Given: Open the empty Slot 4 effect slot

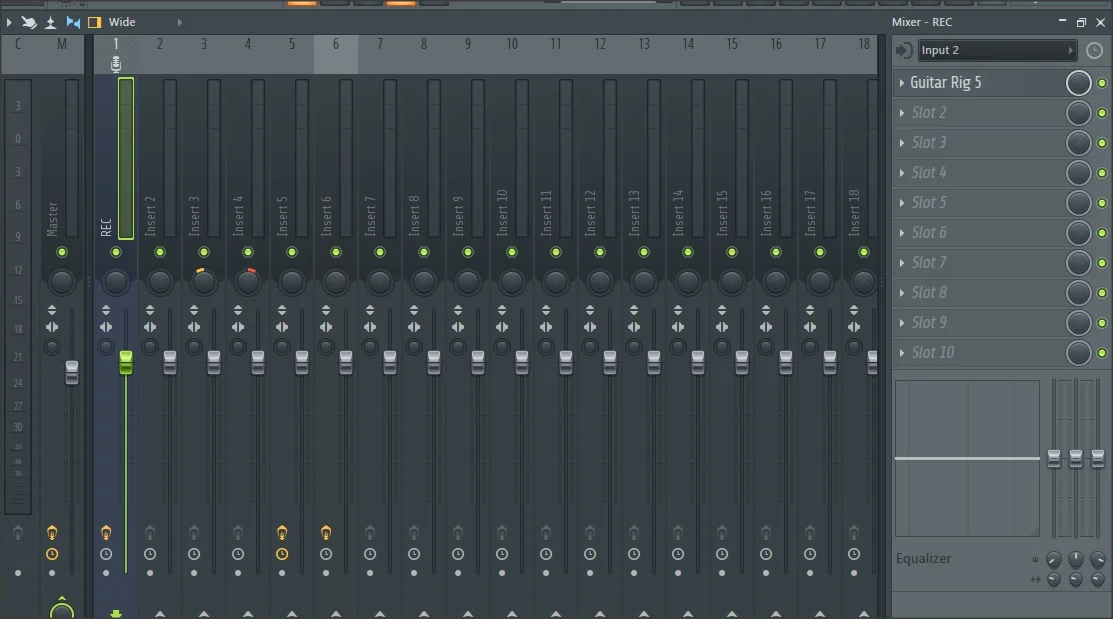Looking at the screenshot, I should click(x=980, y=173).
